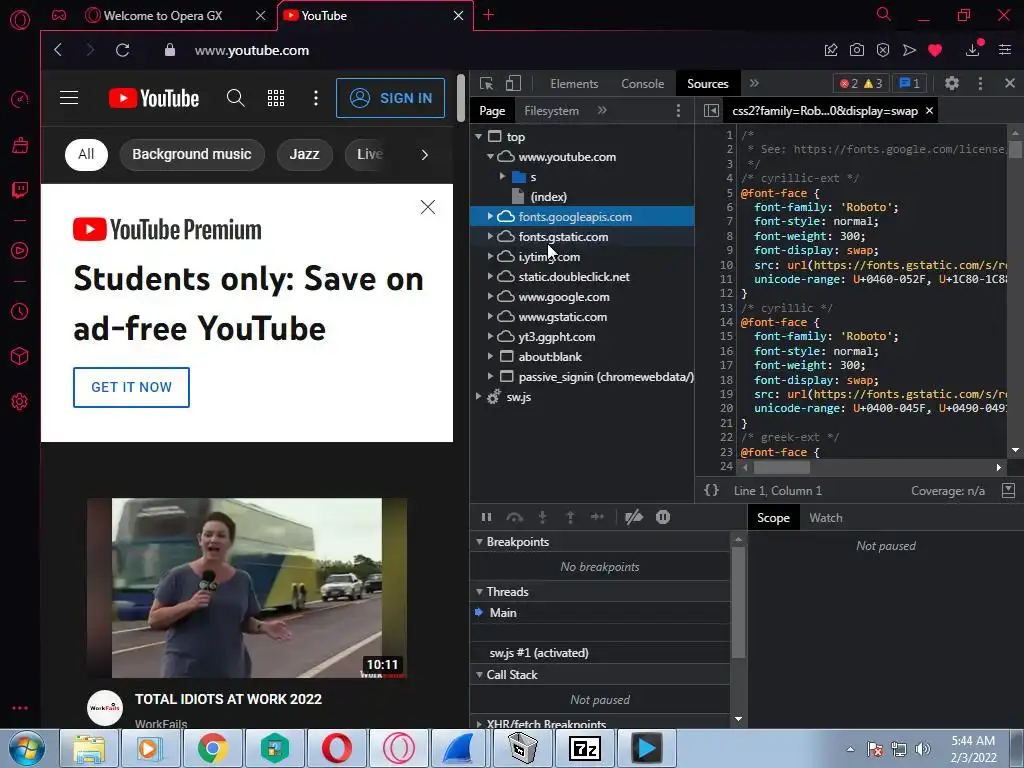This screenshot has height=768, width=1024.
Task: Select the Scope tab
Action: (x=773, y=518)
